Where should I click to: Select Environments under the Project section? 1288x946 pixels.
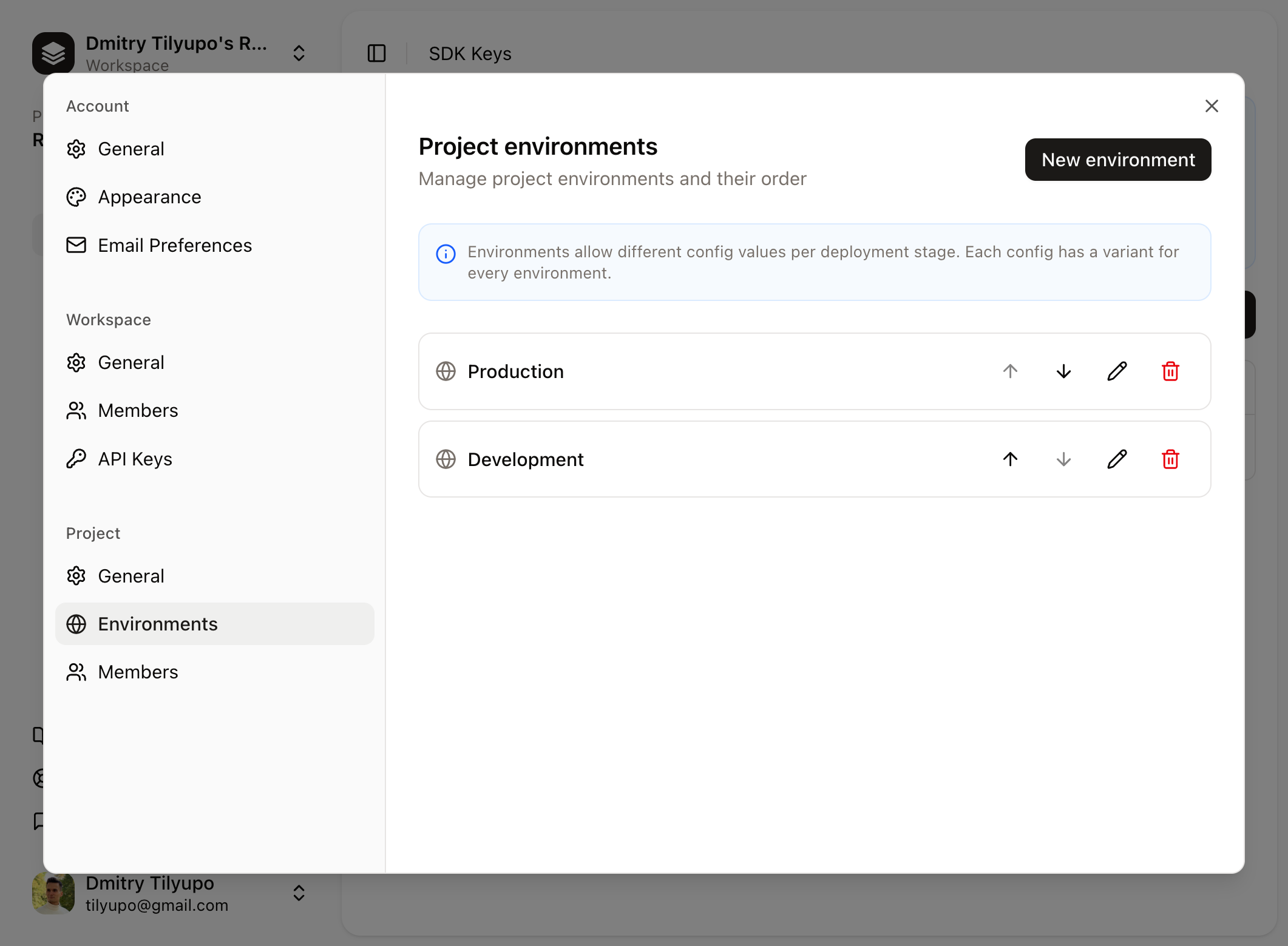(158, 624)
